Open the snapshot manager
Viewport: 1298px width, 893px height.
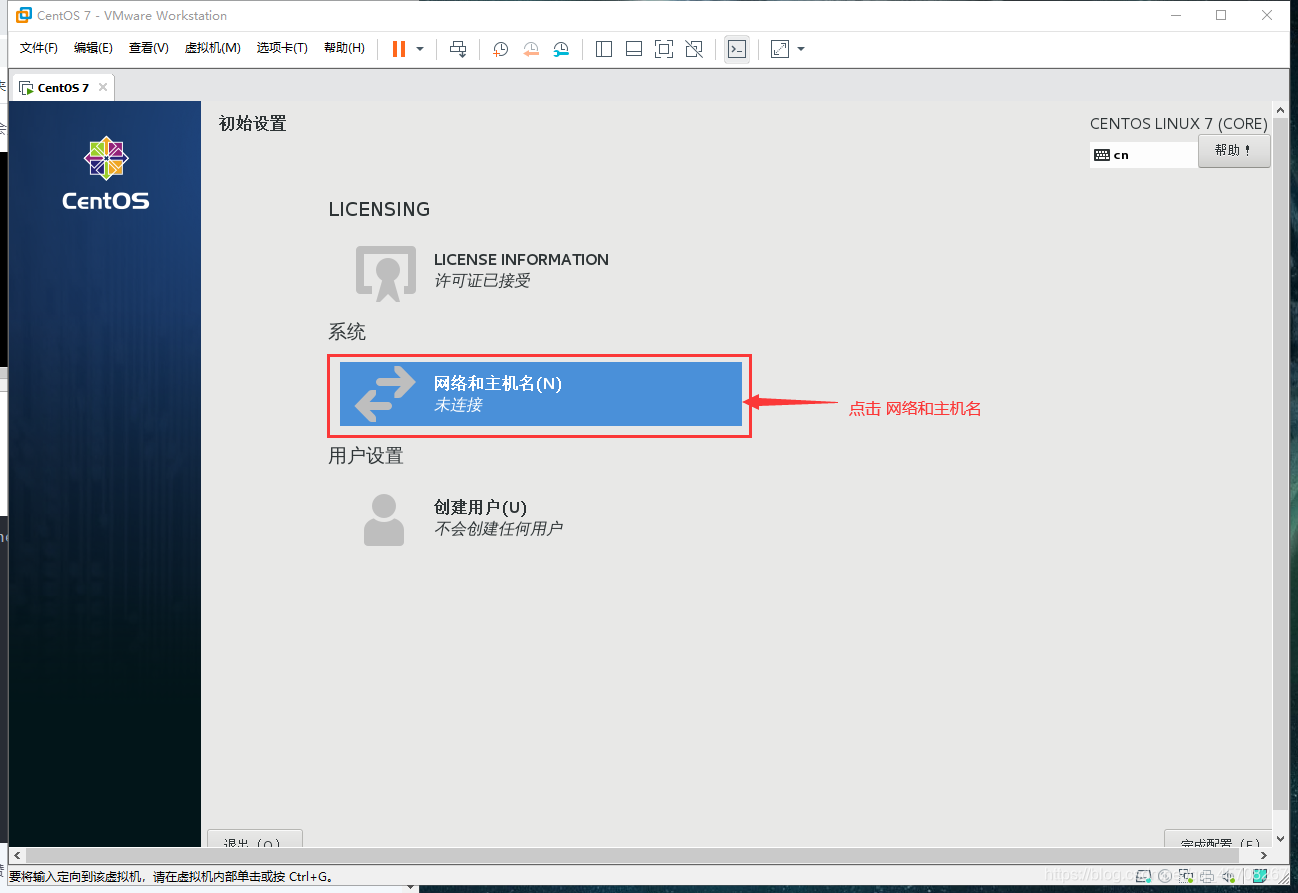point(561,49)
